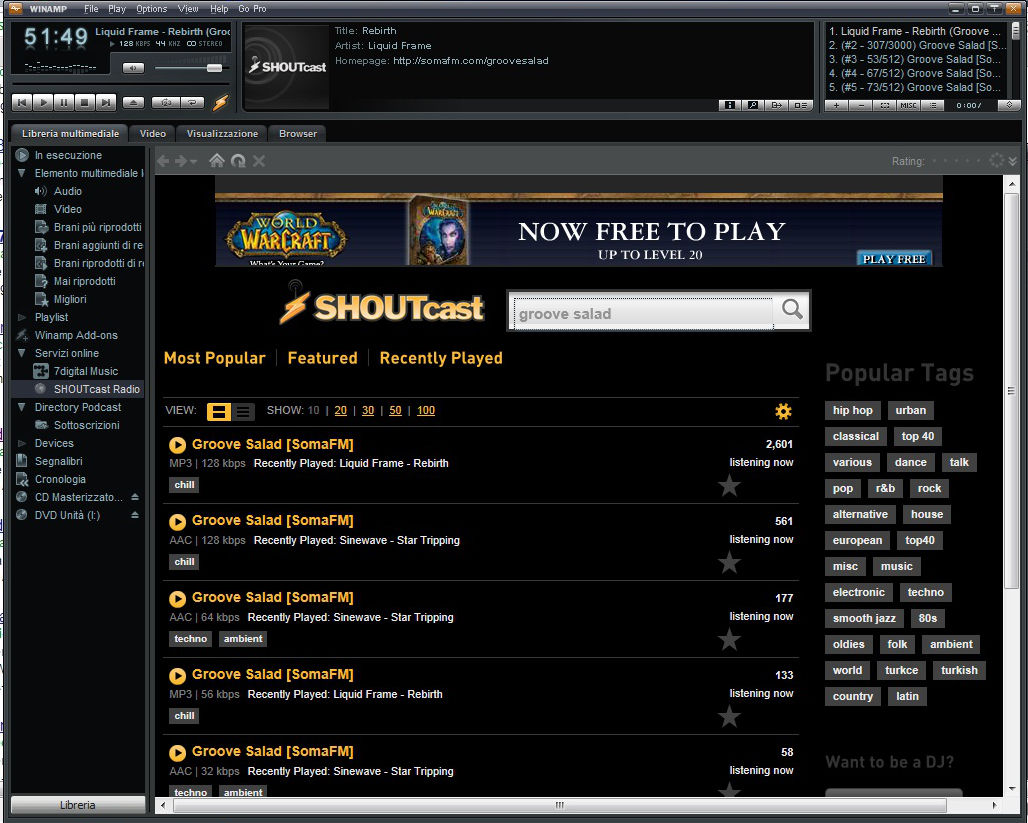Click the orange Winamp lightning bolt icon
The height and width of the screenshot is (823, 1028).
(220, 102)
